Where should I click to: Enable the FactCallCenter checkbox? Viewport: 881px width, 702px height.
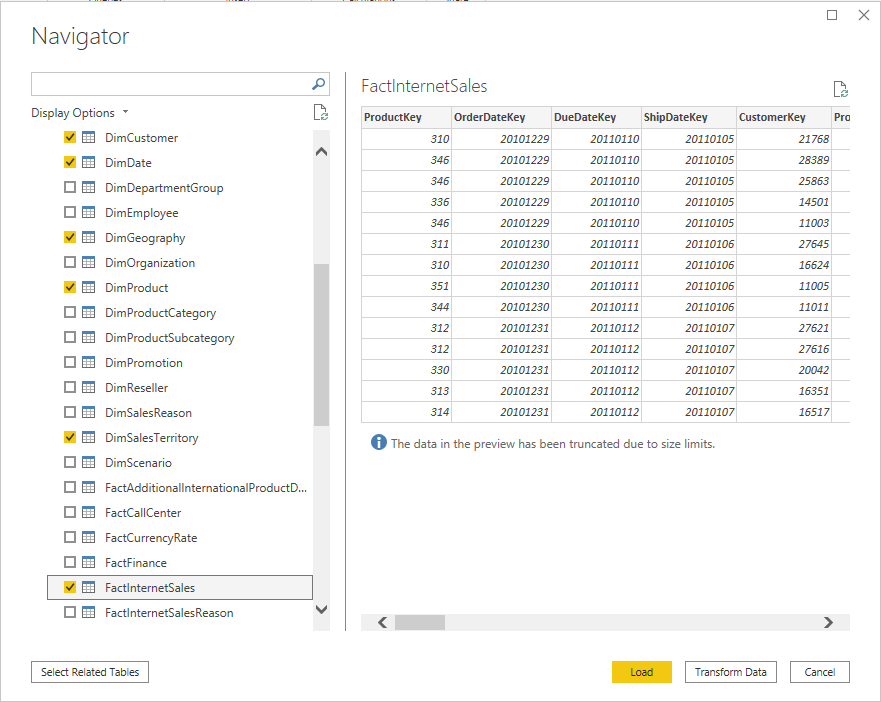point(70,513)
